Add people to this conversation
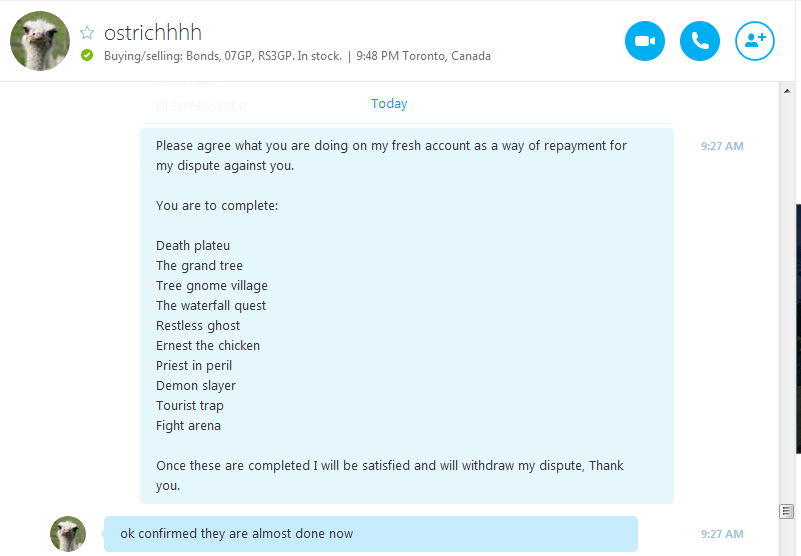801x556 pixels. pos(755,41)
